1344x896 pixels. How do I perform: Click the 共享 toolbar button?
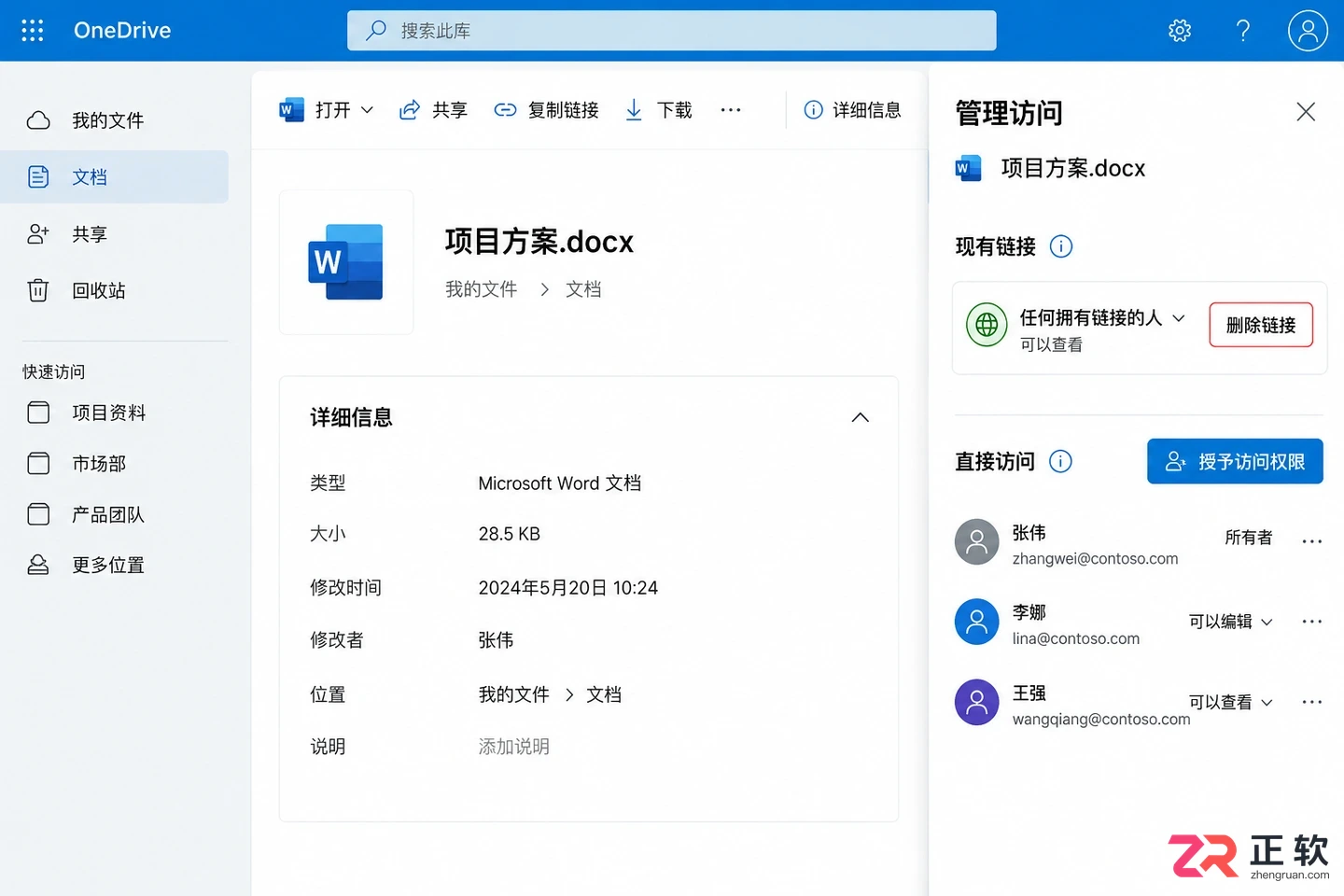point(433,110)
